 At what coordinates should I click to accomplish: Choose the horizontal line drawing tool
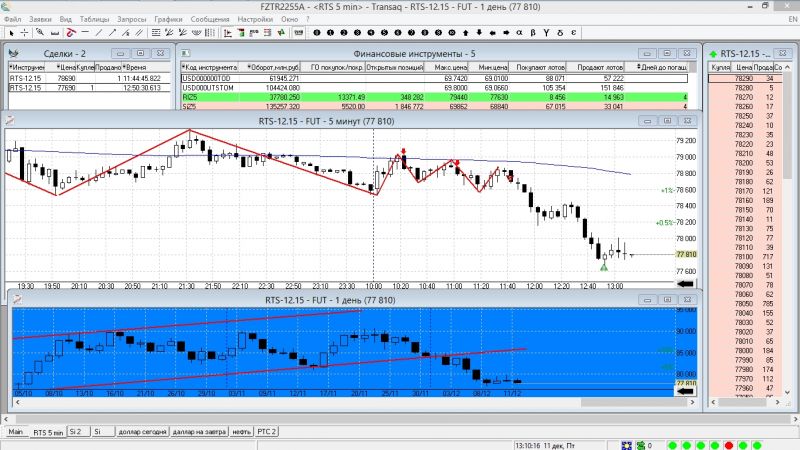(85, 32)
